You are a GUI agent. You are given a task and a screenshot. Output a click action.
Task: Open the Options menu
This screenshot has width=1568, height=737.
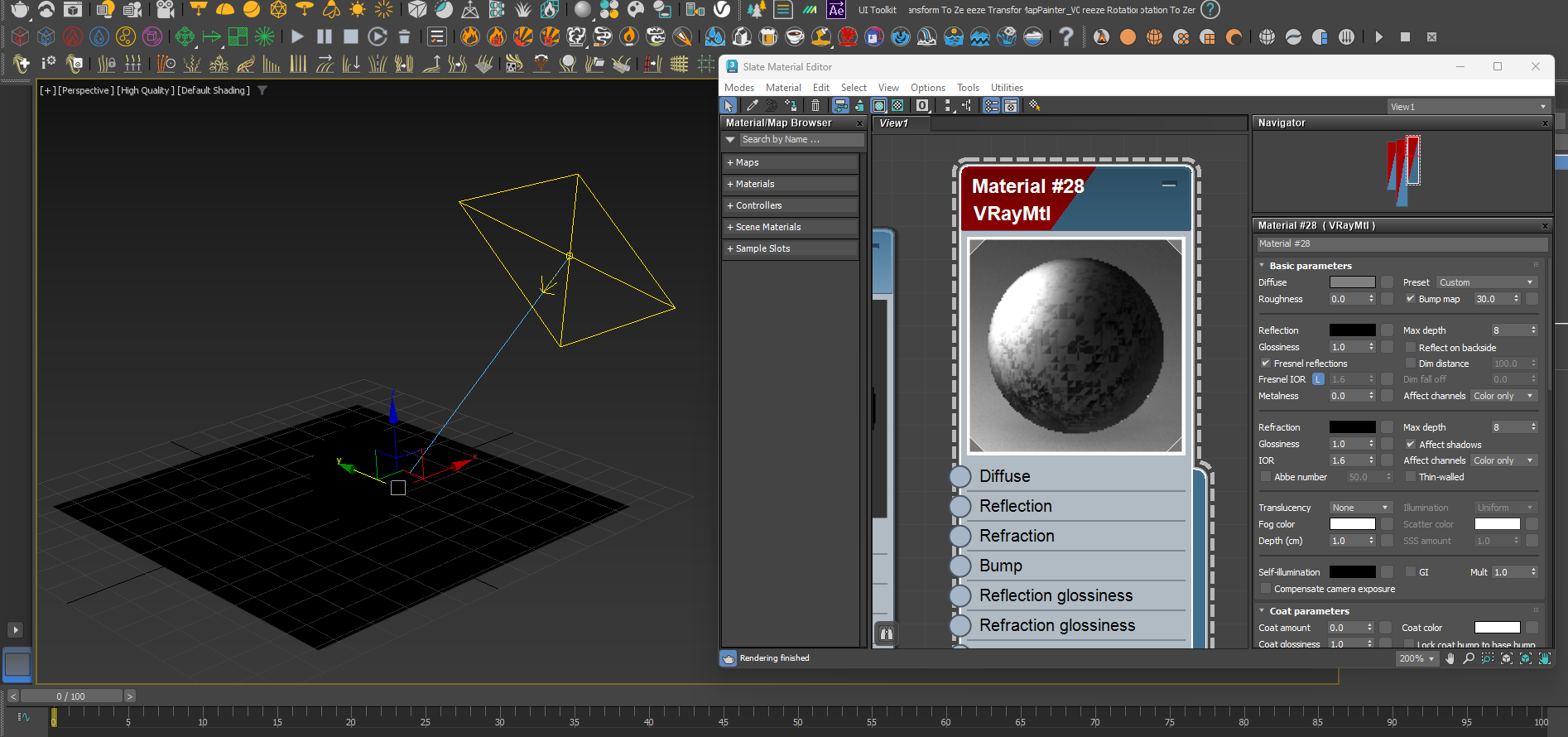[x=928, y=88]
